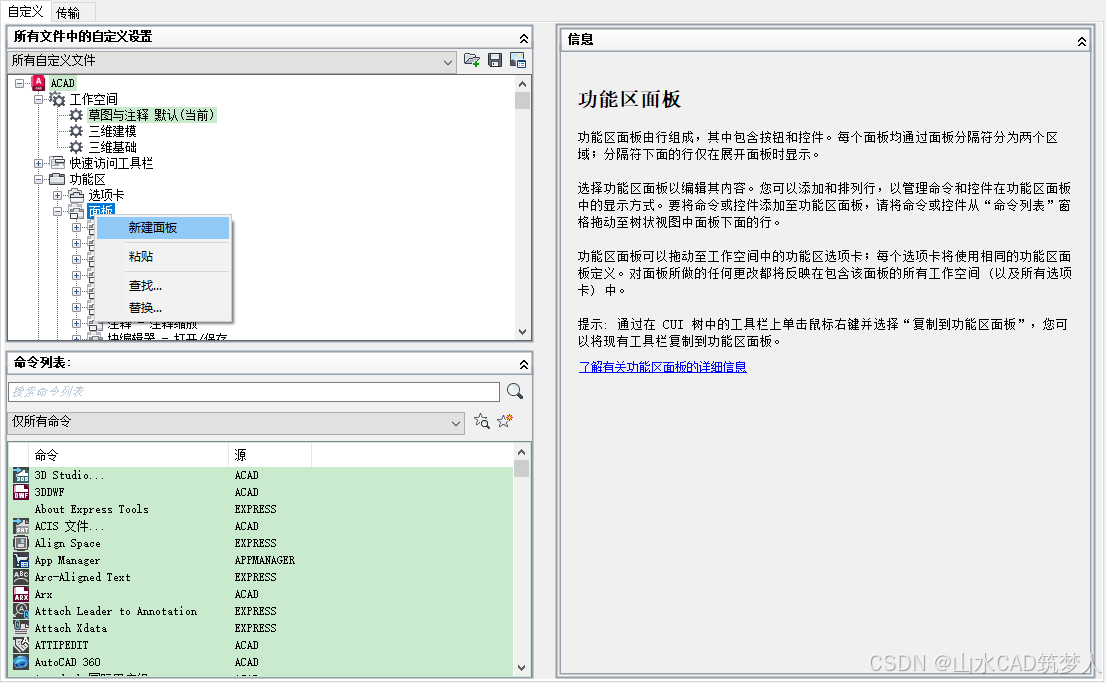The height and width of the screenshot is (683, 1106).
Task: Collapse the ACAD root tree node
Action: point(19,83)
